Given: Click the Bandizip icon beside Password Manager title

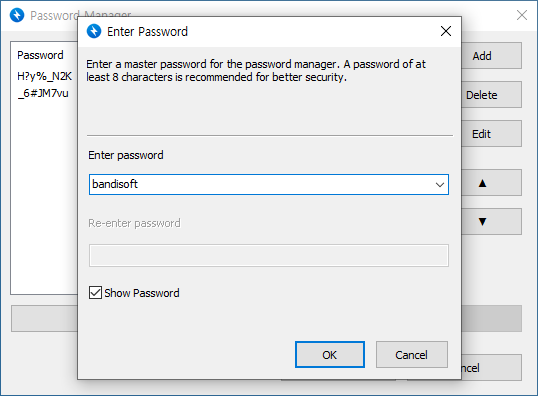Looking at the screenshot, I should click(17, 15).
